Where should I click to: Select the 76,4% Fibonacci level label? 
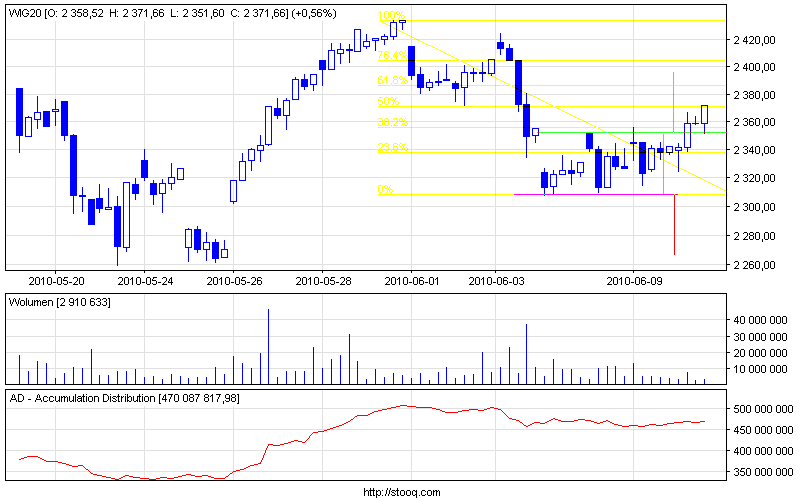pos(392,55)
